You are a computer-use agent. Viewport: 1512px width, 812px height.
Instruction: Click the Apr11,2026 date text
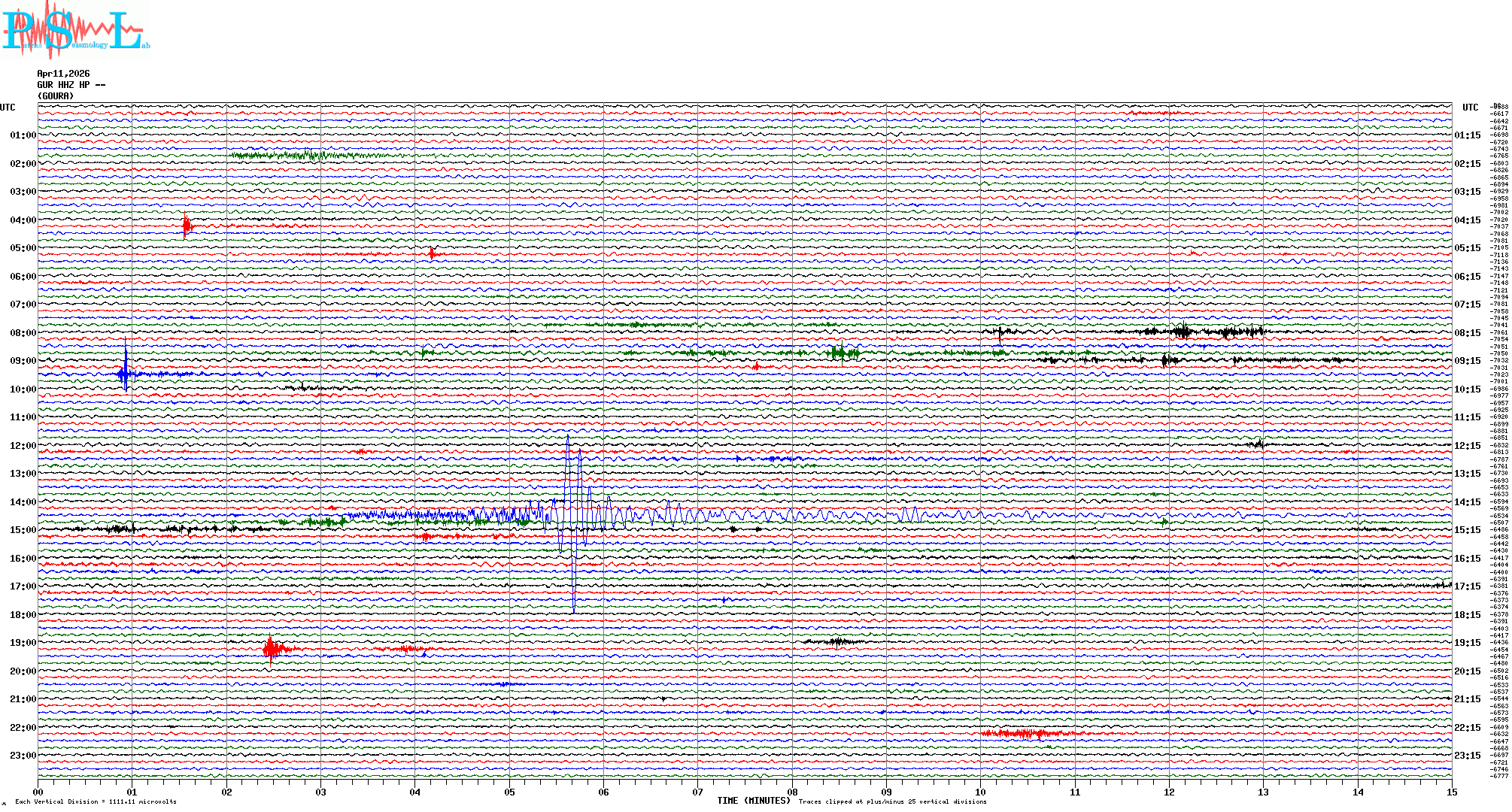(63, 74)
